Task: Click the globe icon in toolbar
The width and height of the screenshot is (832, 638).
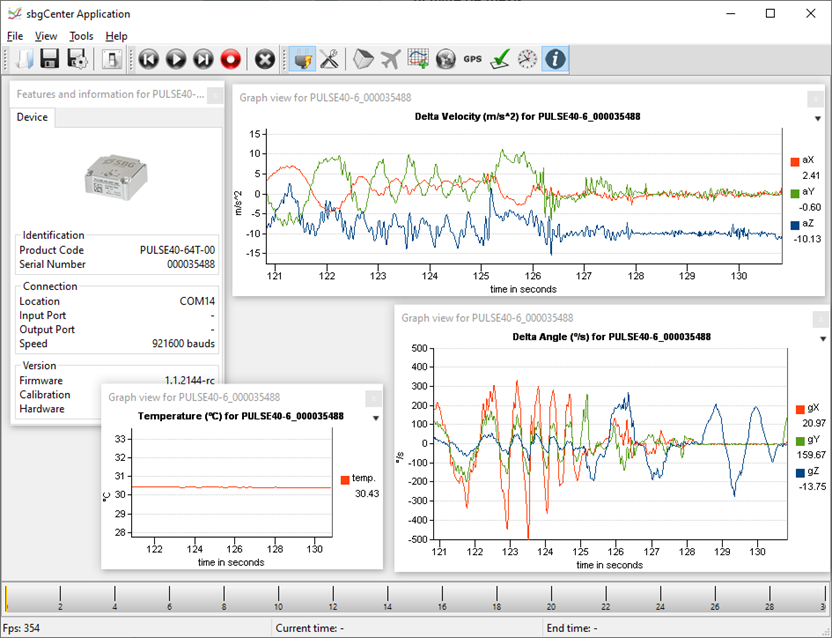Action: pyautogui.click(x=445, y=59)
